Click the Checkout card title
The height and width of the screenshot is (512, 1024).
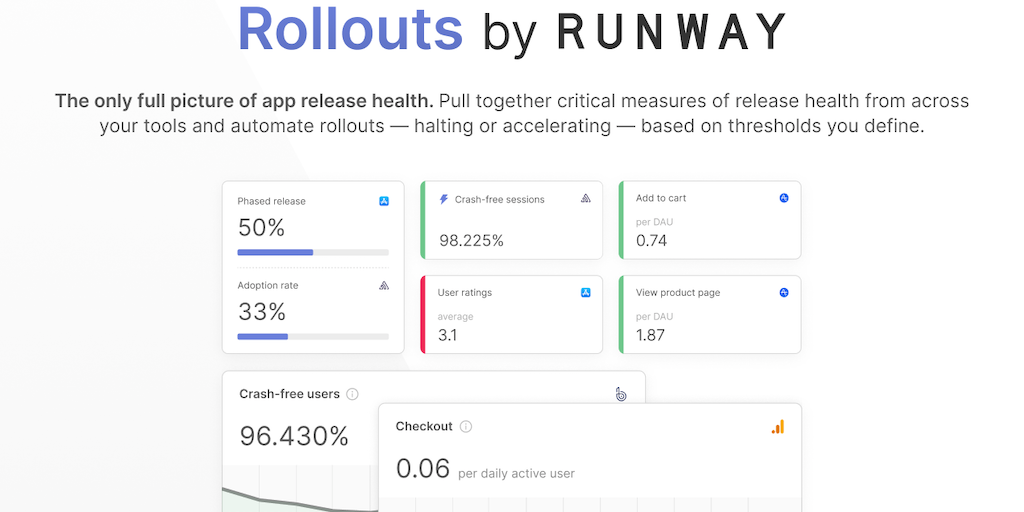(424, 426)
